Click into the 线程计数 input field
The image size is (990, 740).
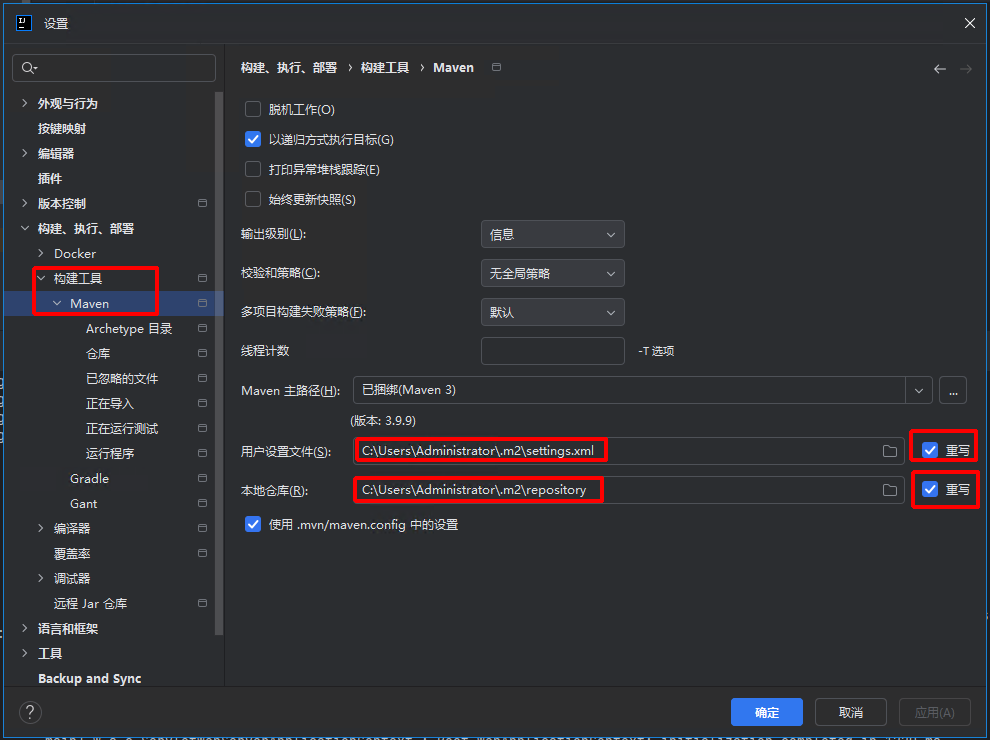click(x=552, y=351)
